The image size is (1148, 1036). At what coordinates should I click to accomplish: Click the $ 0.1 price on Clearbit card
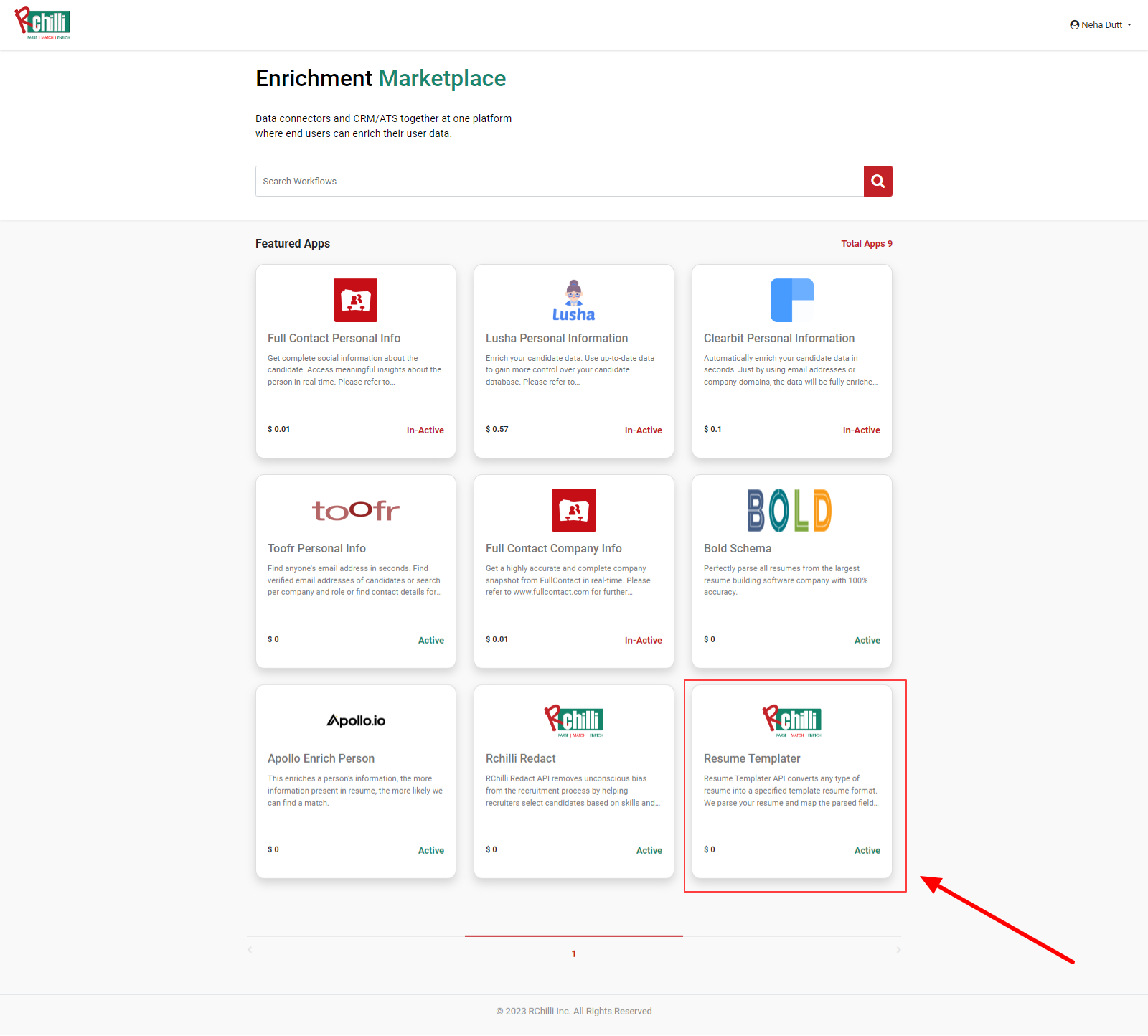click(x=712, y=429)
